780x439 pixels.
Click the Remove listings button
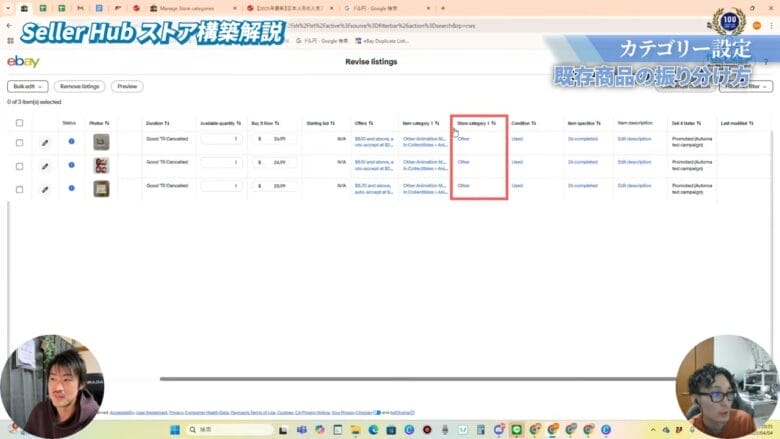coord(80,87)
